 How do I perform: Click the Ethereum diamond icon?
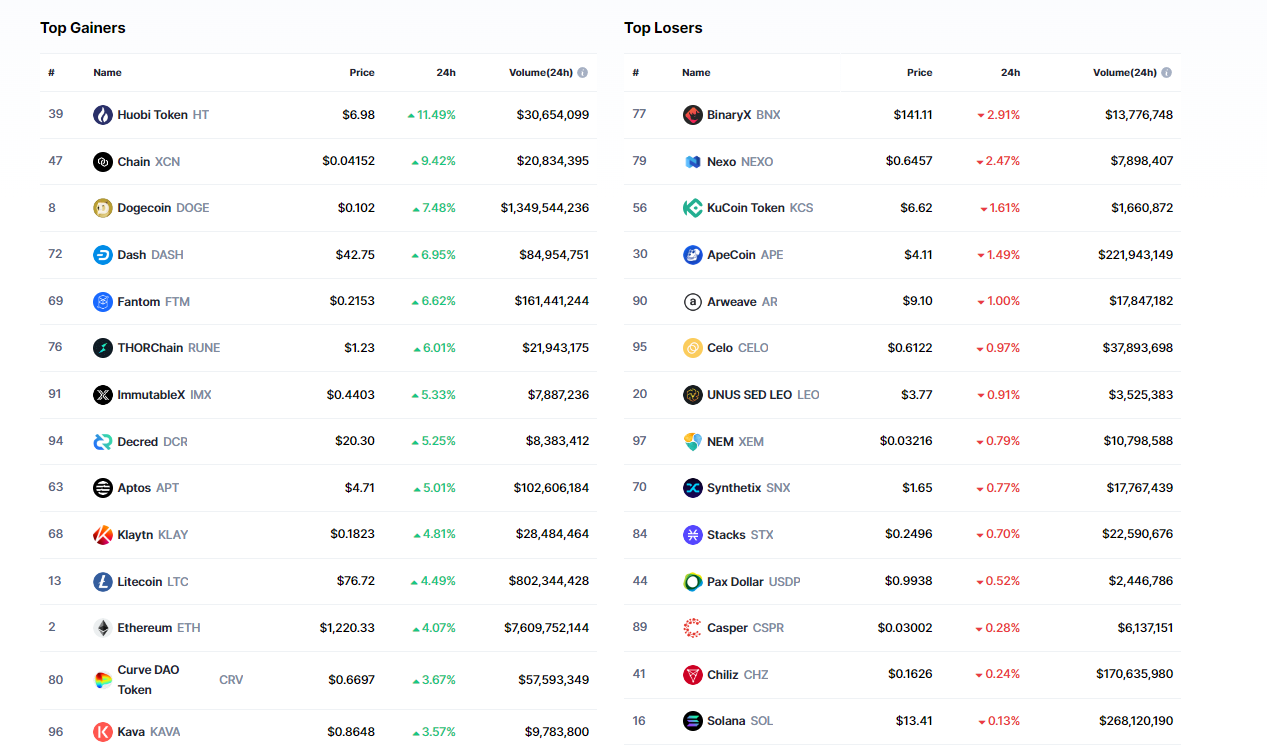103,628
